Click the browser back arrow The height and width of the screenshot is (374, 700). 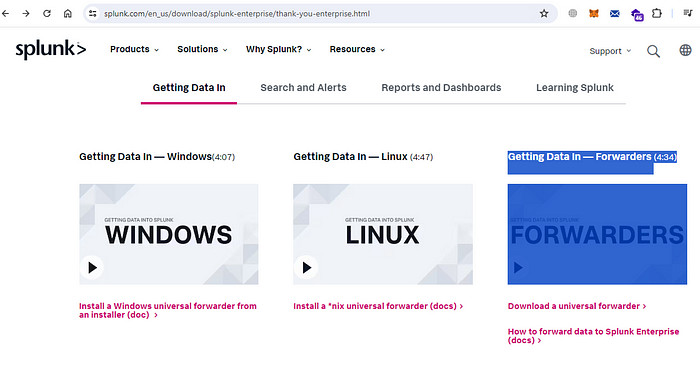[5, 13]
